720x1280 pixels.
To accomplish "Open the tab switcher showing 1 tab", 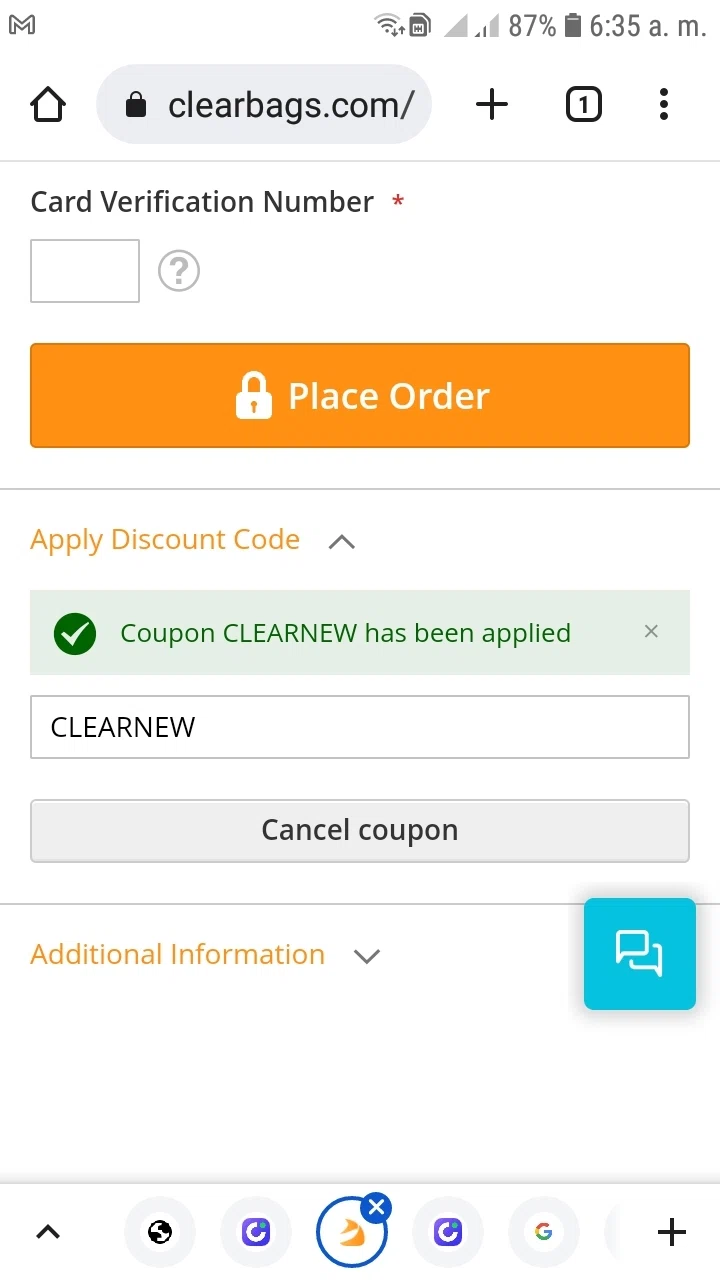I will (x=584, y=105).
